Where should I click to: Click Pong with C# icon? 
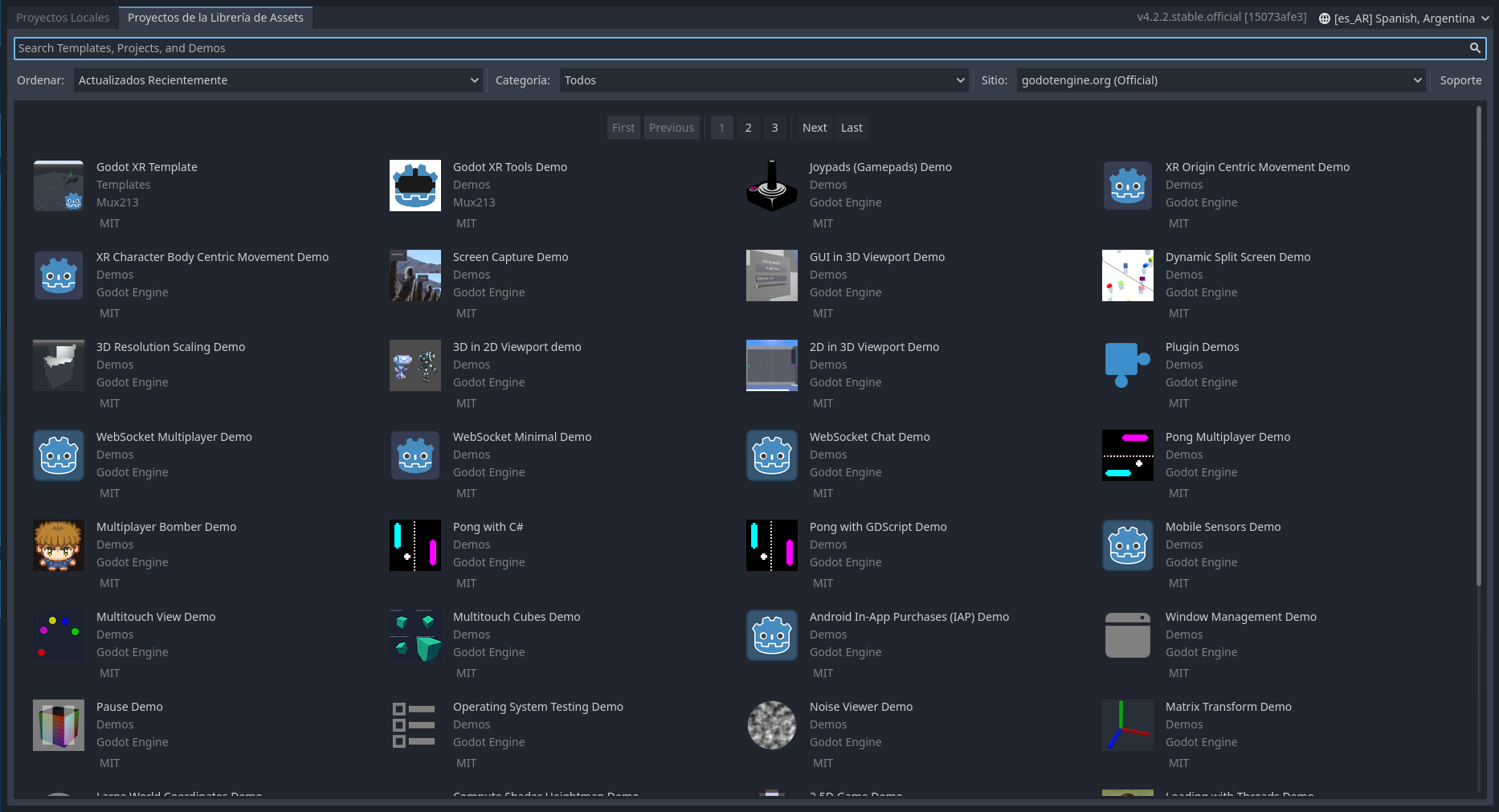[x=415, y=545]
